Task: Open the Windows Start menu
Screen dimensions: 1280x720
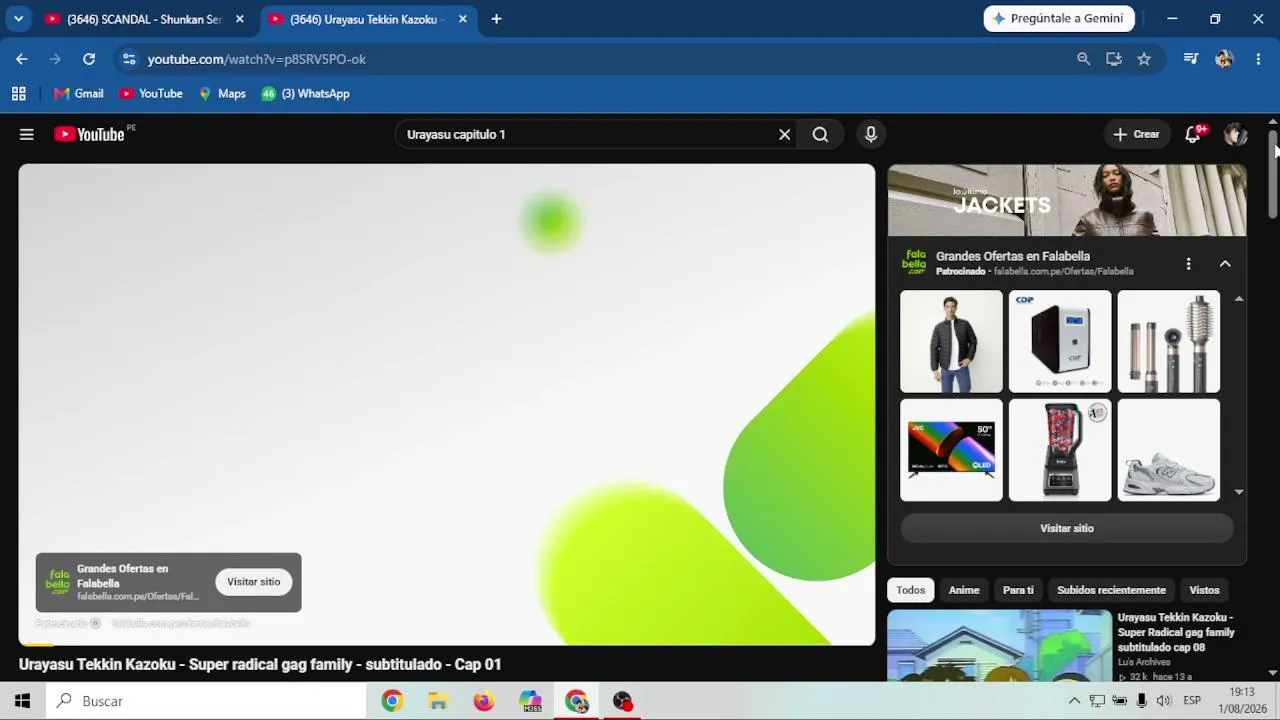Action: click(x=22, y=701)
